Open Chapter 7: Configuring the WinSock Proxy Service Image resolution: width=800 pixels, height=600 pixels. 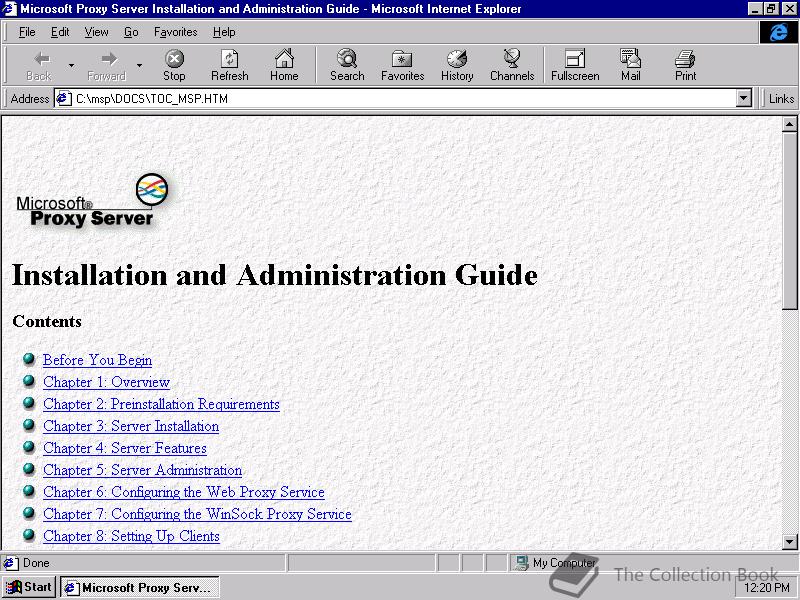(197, 514)
